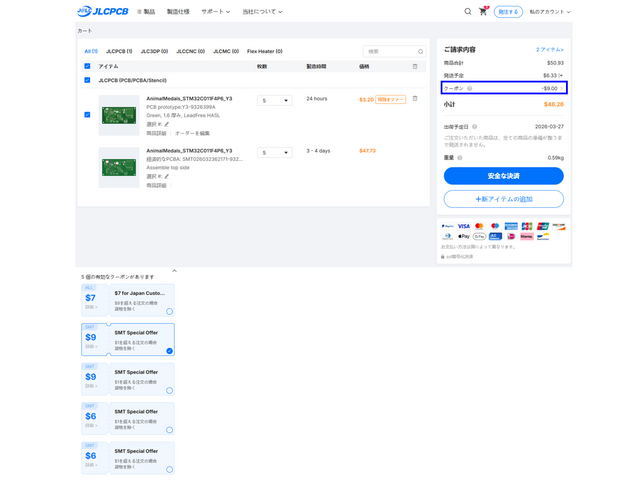Click the UnionPay payment icon

click(543, 226)
